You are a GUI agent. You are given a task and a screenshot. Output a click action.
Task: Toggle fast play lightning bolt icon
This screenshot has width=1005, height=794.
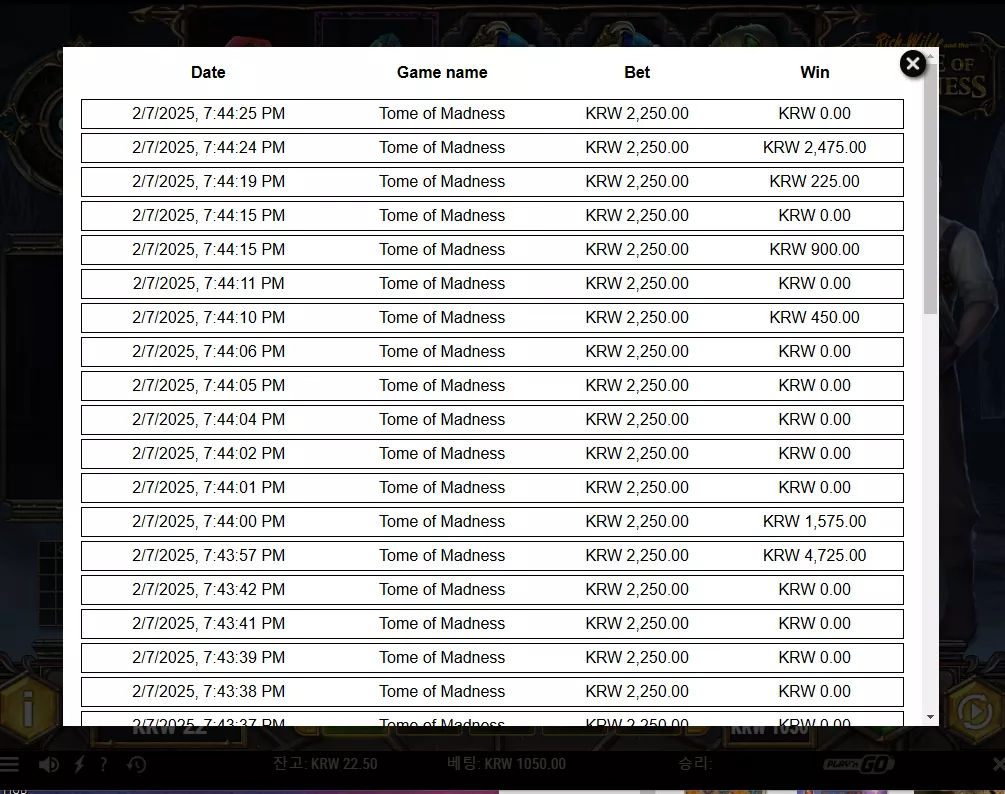tap(79, 764)
